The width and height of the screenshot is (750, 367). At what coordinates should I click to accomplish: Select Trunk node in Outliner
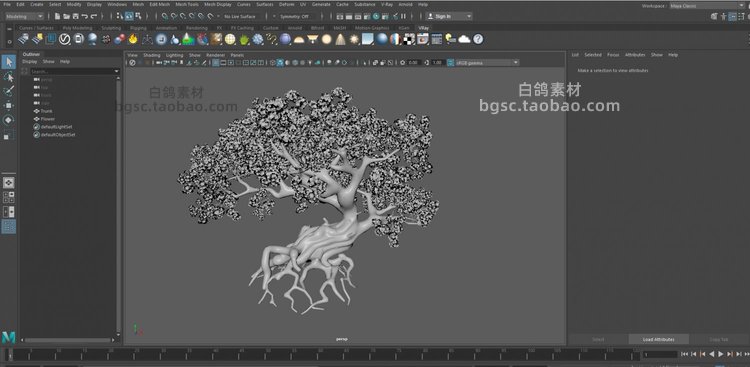[47, 111]
